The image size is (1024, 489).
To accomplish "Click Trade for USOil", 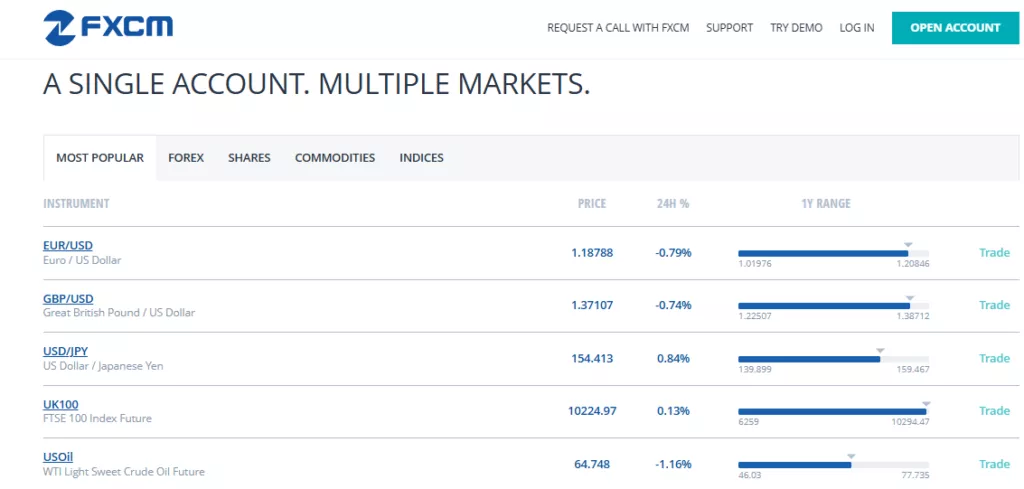I will pos(994,464).
